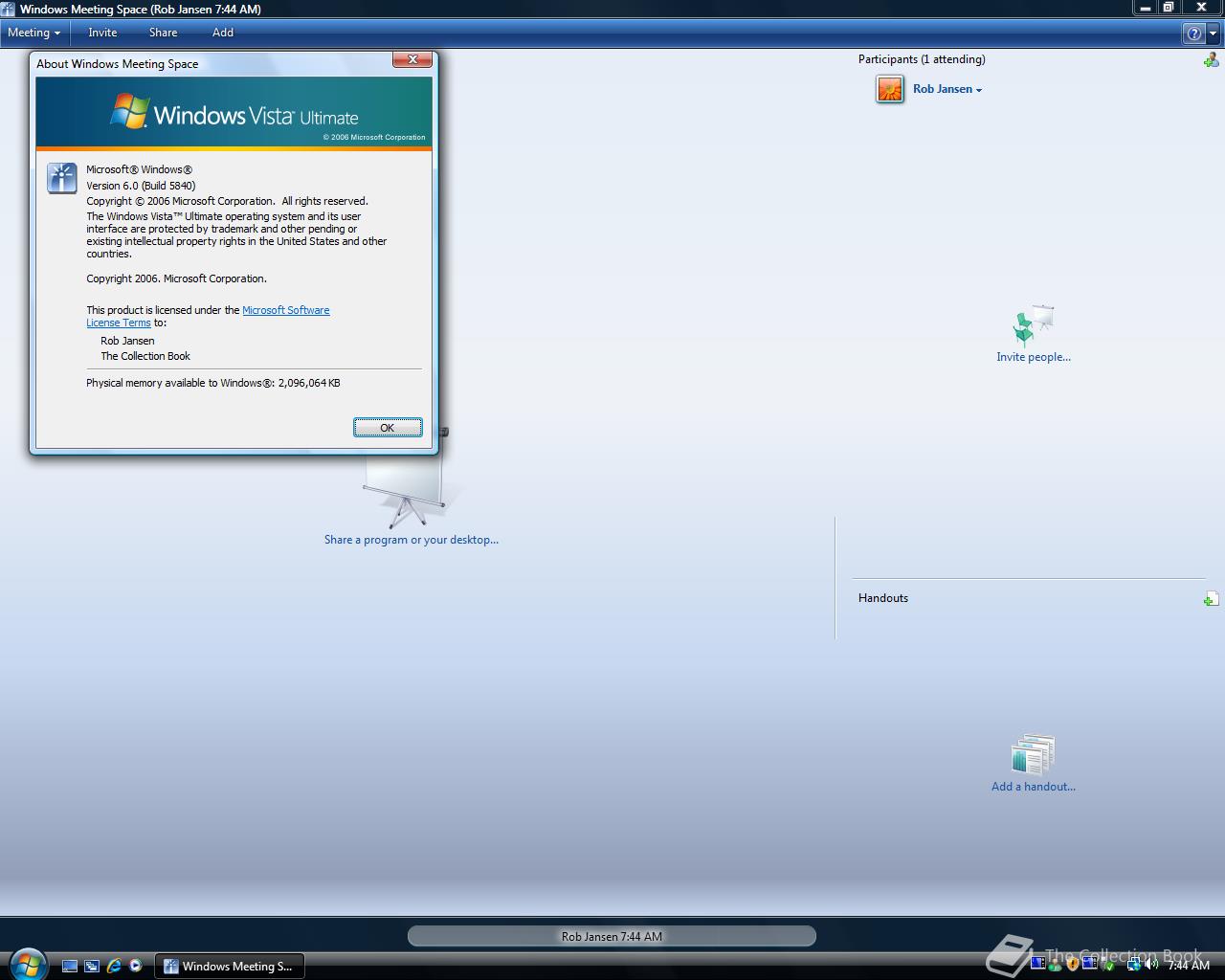Click the Rob Jansen 7:44 AM status bar
The width and height of the screenshot is (1225, 980).
(612, 936)
